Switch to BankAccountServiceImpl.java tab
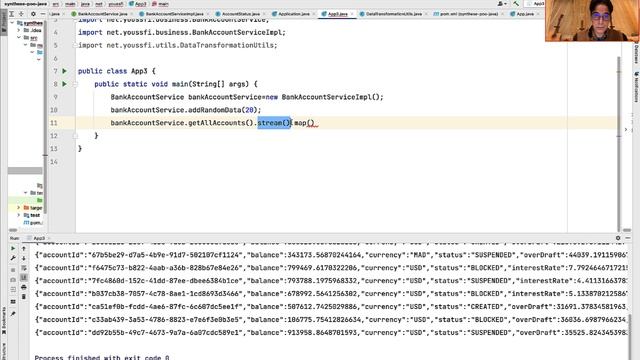The image size is (640, 360). coord(174,14)
